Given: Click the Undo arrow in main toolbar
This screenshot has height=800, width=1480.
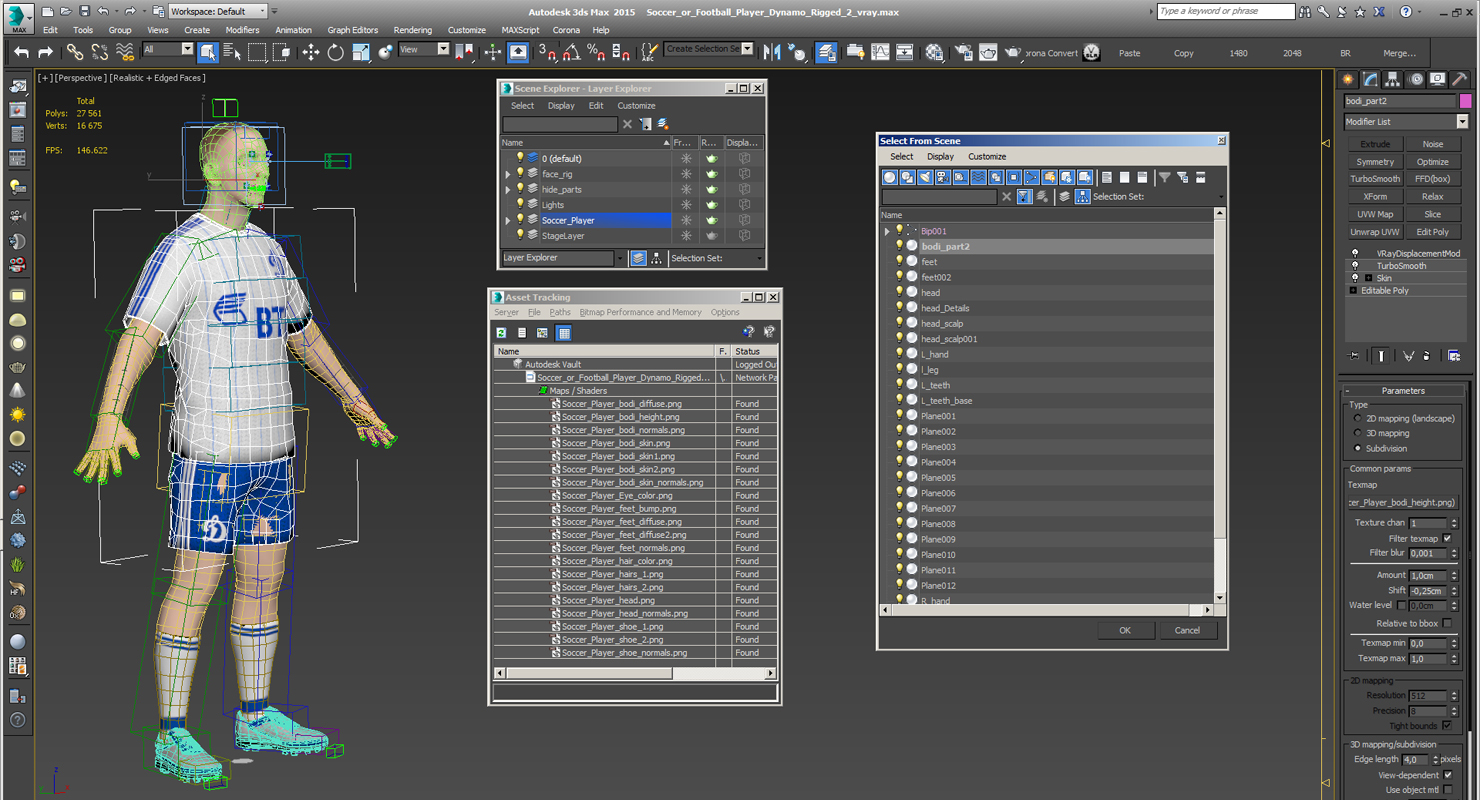Looking at the screenshot, I should (21, 52).
